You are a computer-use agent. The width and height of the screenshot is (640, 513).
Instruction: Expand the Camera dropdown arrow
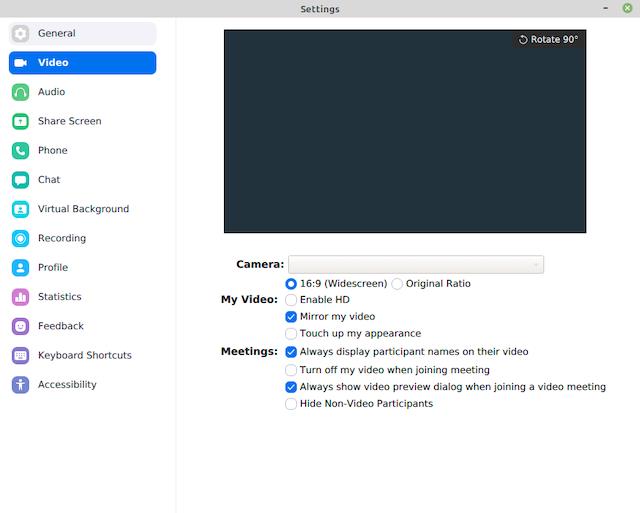tap(536, 265)
